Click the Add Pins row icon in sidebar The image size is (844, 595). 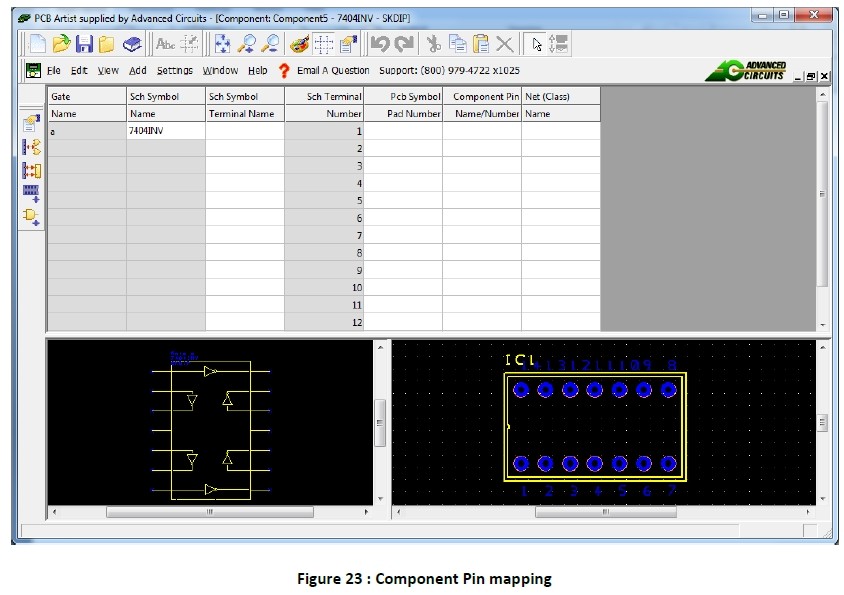(31, 193)
